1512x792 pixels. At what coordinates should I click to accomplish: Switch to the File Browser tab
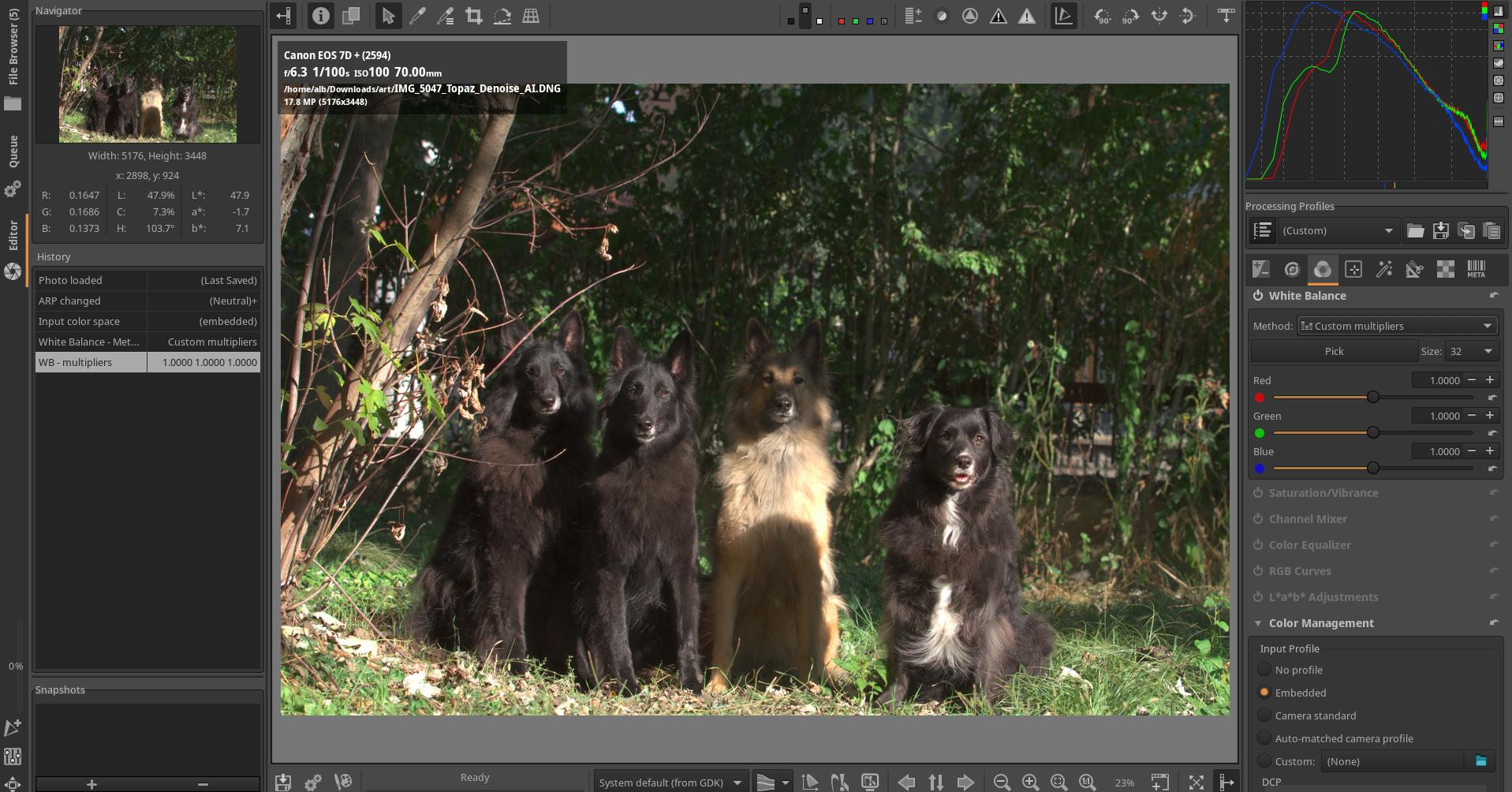[13, 47]
